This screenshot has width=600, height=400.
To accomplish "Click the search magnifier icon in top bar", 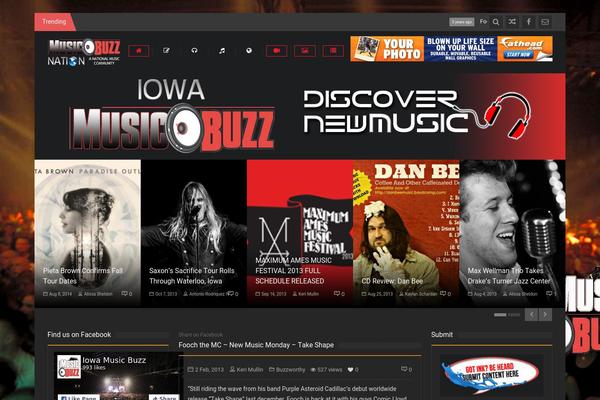I will click(x=496, y=22).
